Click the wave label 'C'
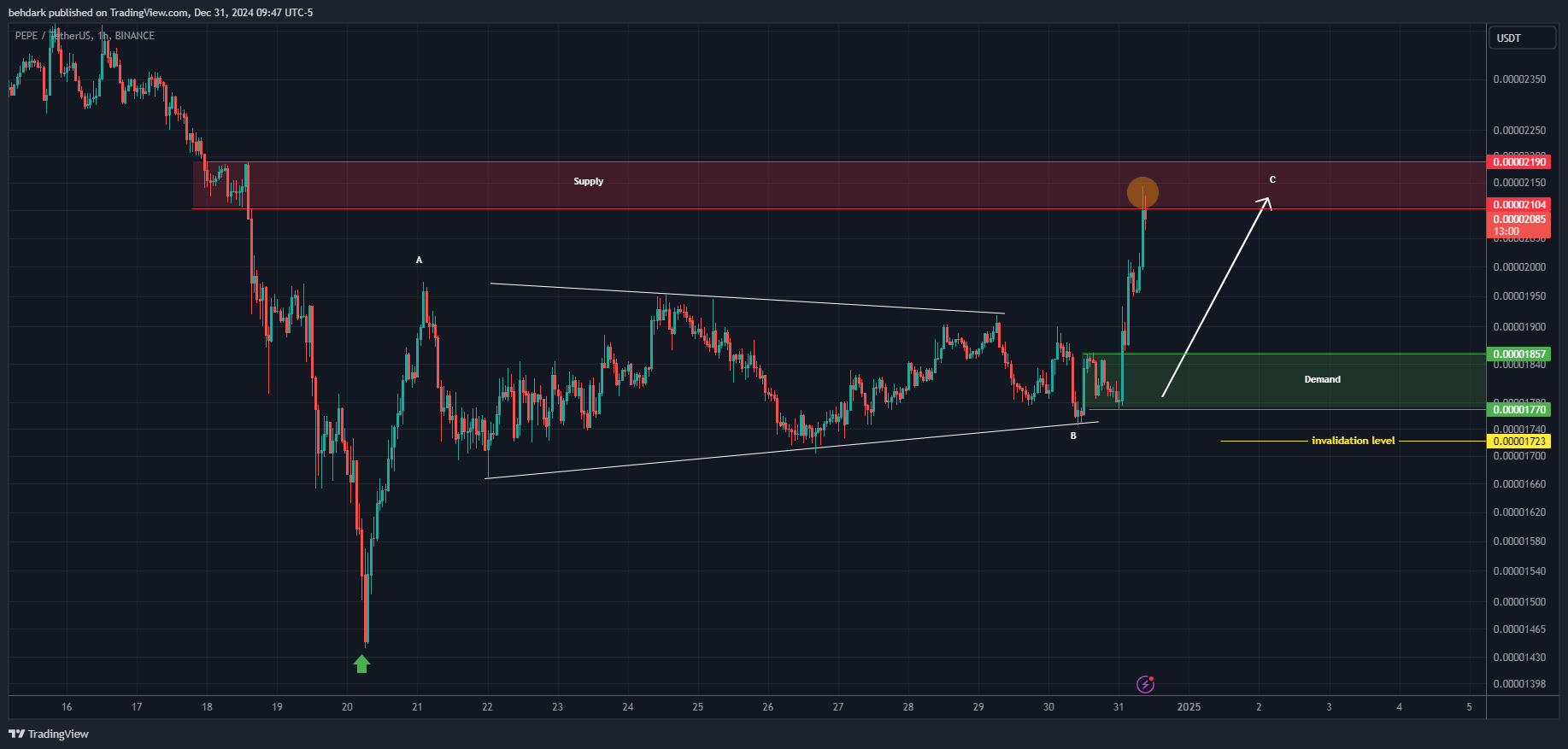The image size is (1568, 749). pyautogui.click(x=1272, y=179)
